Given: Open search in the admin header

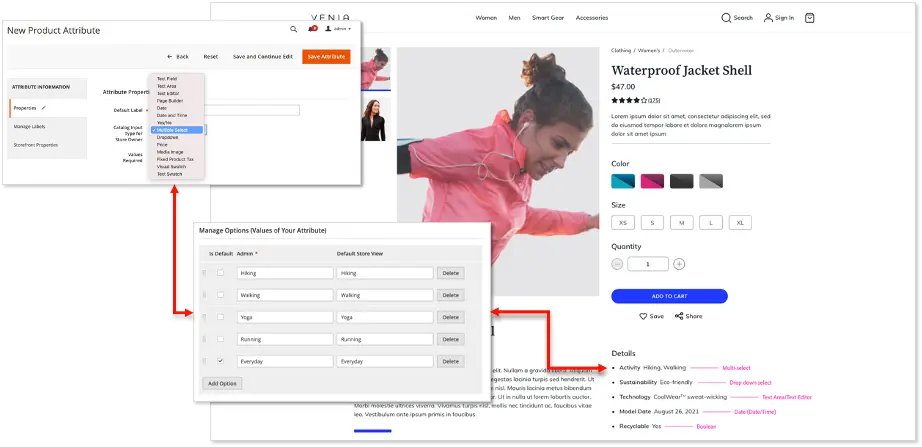Looking at the screenshot, I should tap(293, 29).
